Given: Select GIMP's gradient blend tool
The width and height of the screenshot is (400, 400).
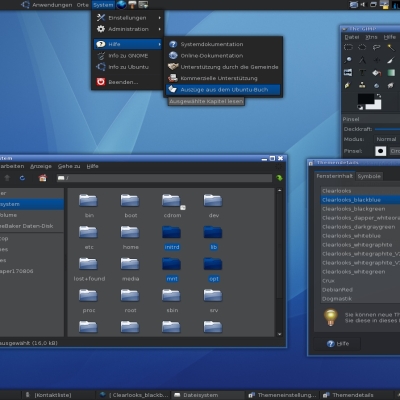Looking at the screenshot, I should point(391,72).
